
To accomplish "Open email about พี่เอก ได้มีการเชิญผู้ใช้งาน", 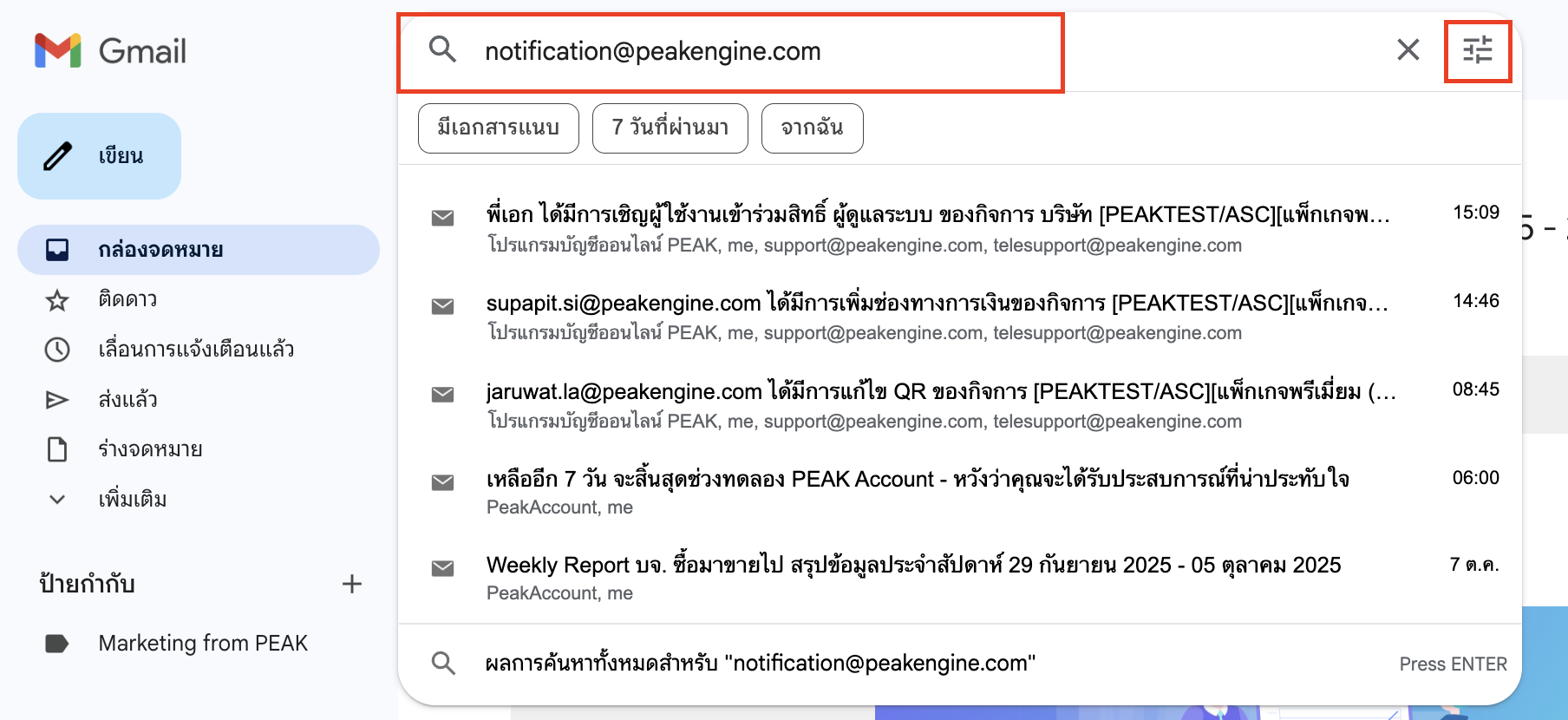I will (960, 229).
